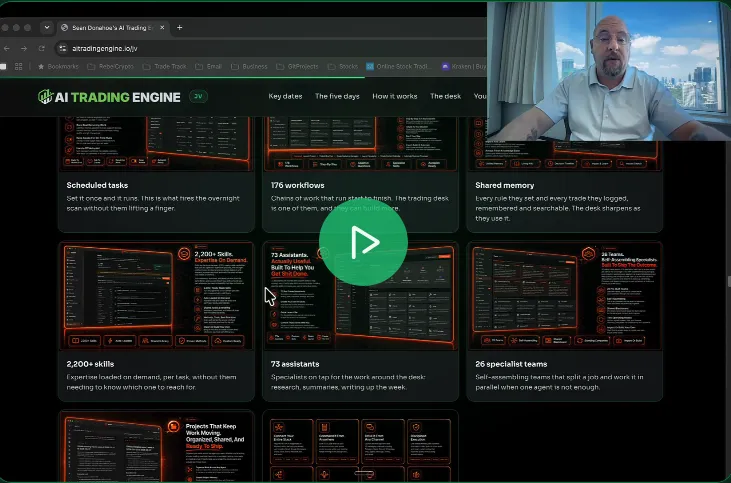Click the AI Trading Engine logo

[109, 97]
